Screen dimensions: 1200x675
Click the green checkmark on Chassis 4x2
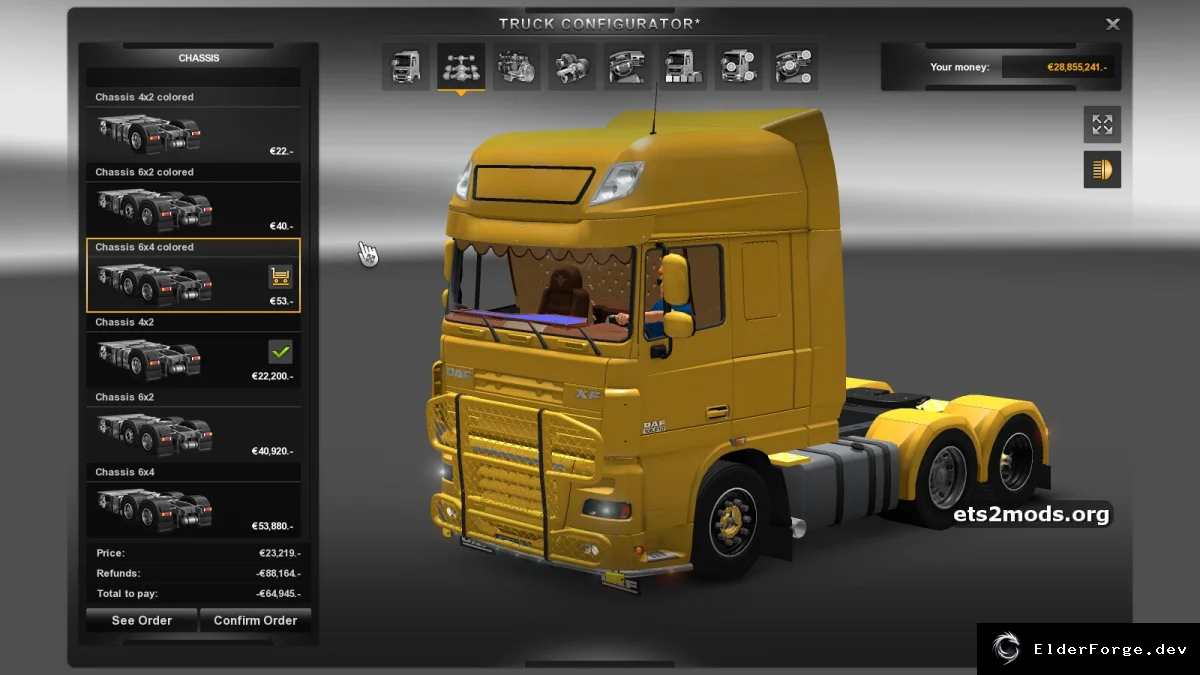tap(280, 352)
